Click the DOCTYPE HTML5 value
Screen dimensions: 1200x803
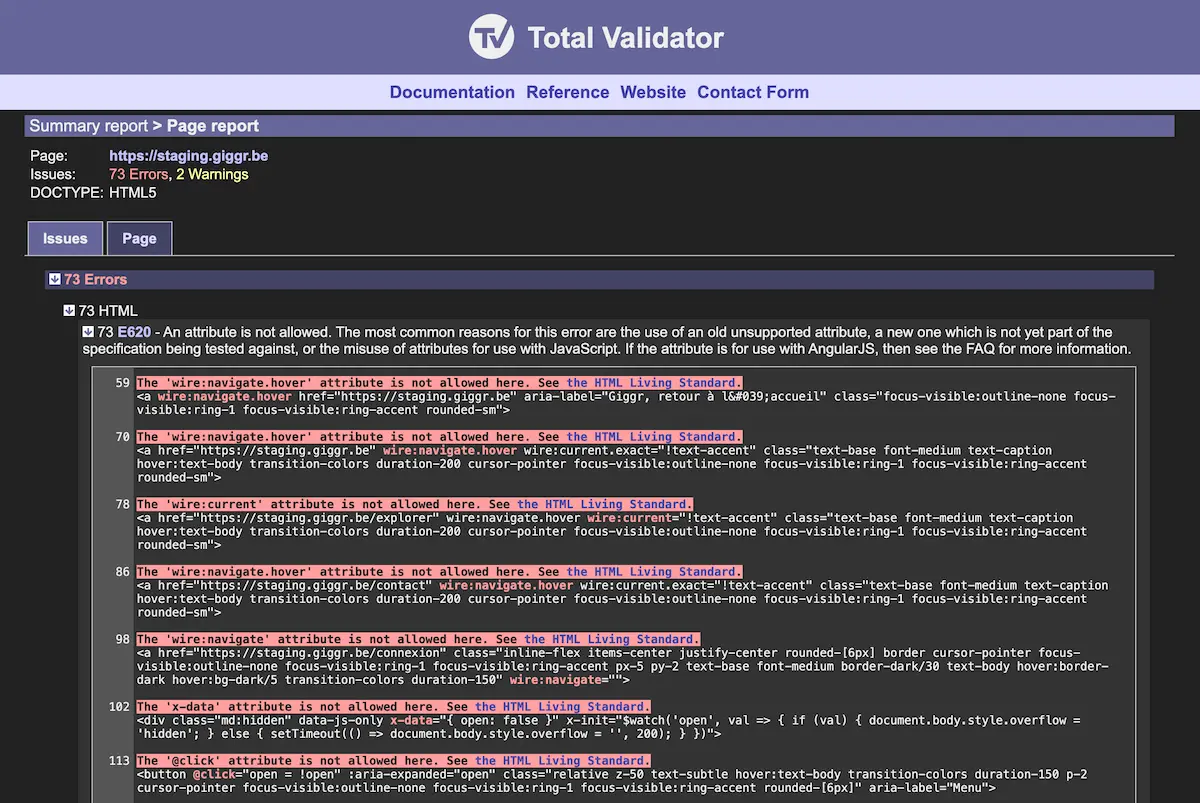tap(133, 193)
